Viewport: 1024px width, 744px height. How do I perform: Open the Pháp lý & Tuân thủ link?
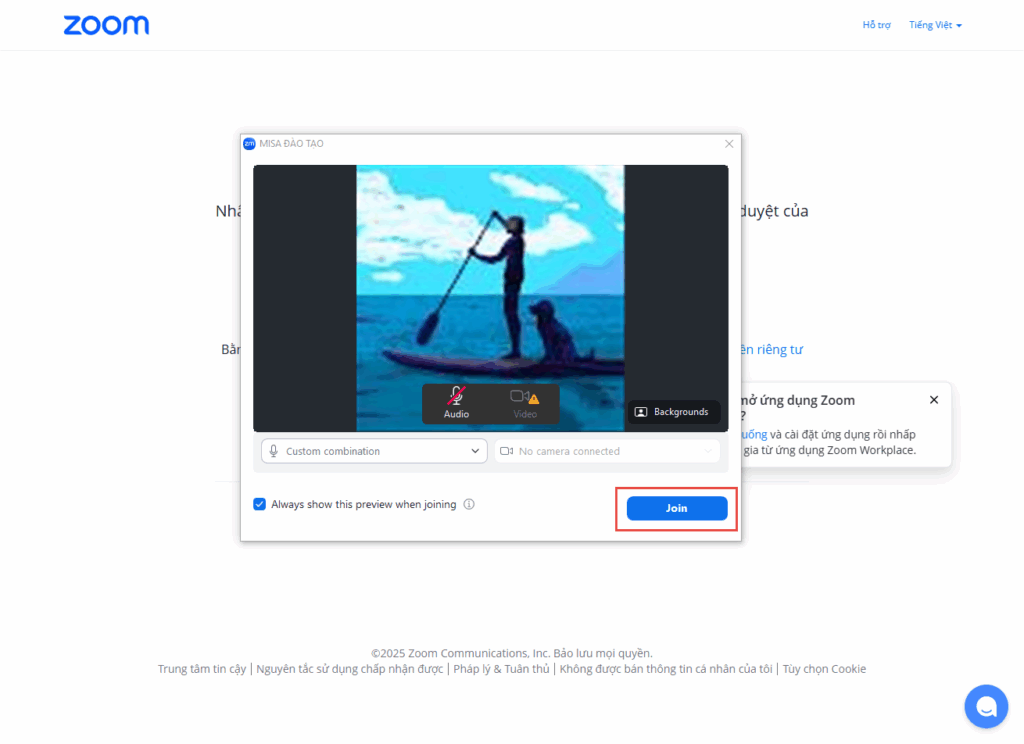[x=502, y=669]
